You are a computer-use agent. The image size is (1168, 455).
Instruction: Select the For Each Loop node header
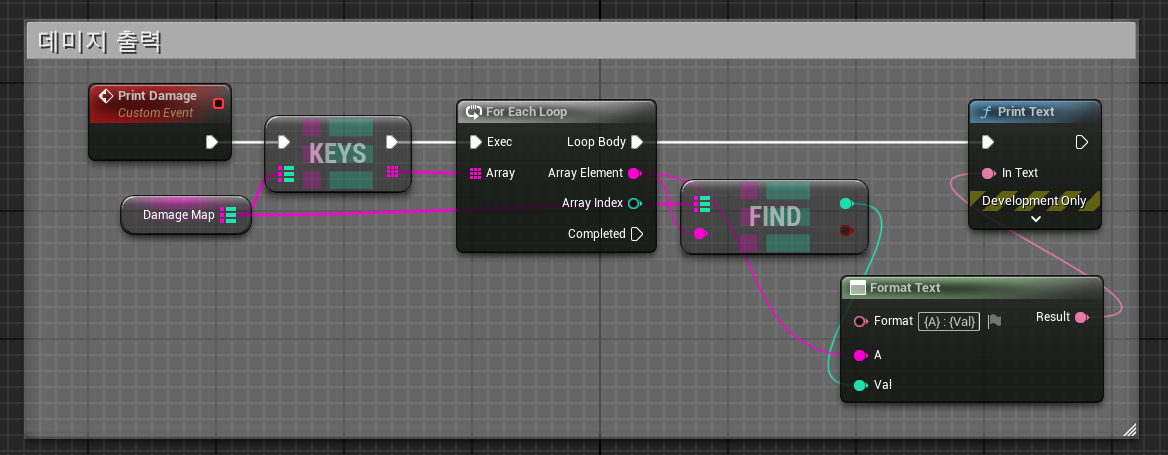tap(556, 112)
